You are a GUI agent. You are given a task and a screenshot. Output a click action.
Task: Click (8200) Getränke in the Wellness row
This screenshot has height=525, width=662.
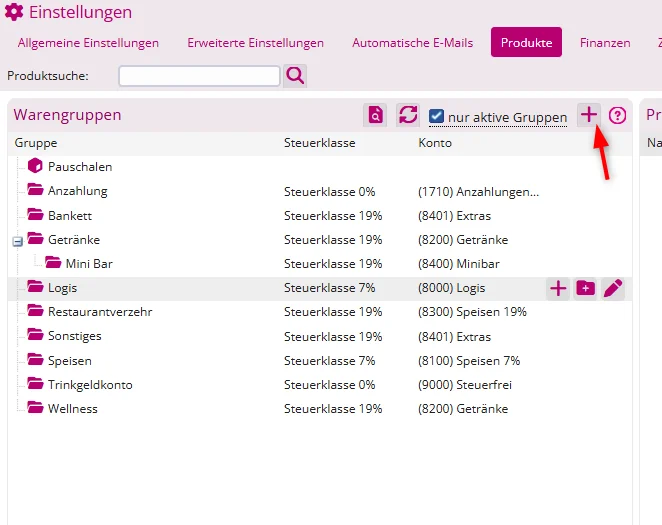(x=463, y=409)
